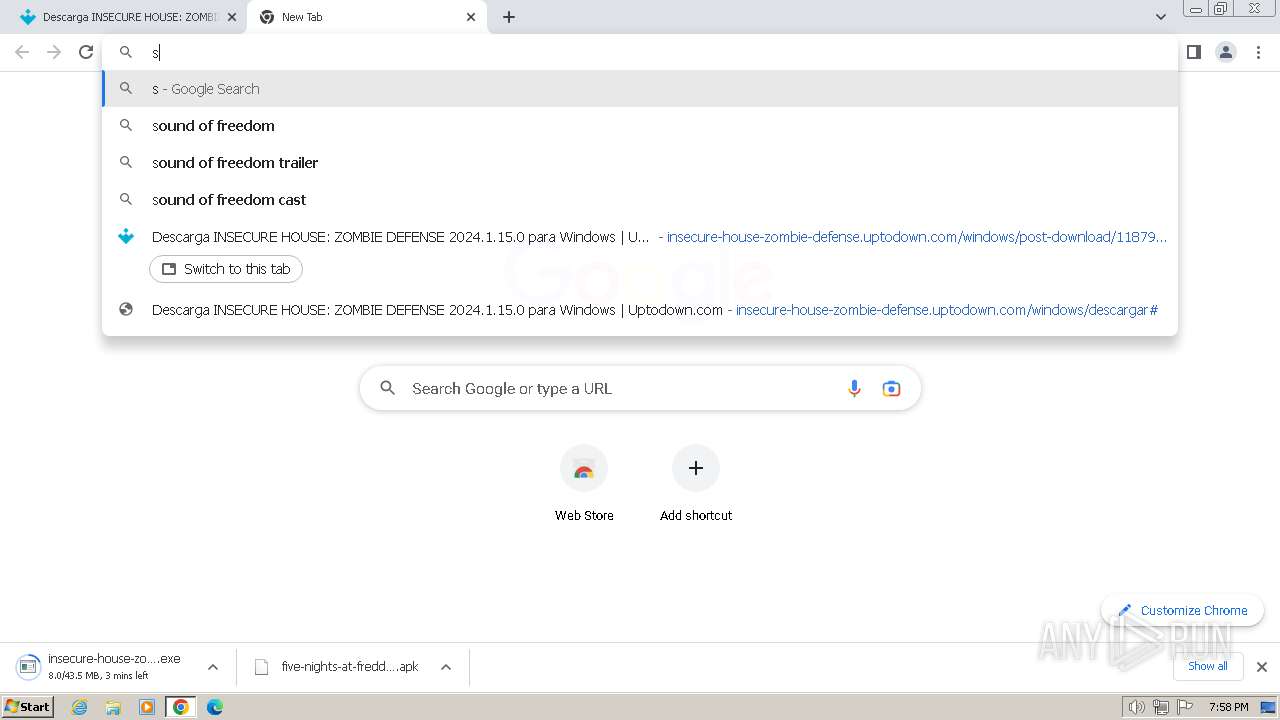Choose 'sound of freedom trailer' suggestion
1280x720 pixels.
tap(640, 162)
